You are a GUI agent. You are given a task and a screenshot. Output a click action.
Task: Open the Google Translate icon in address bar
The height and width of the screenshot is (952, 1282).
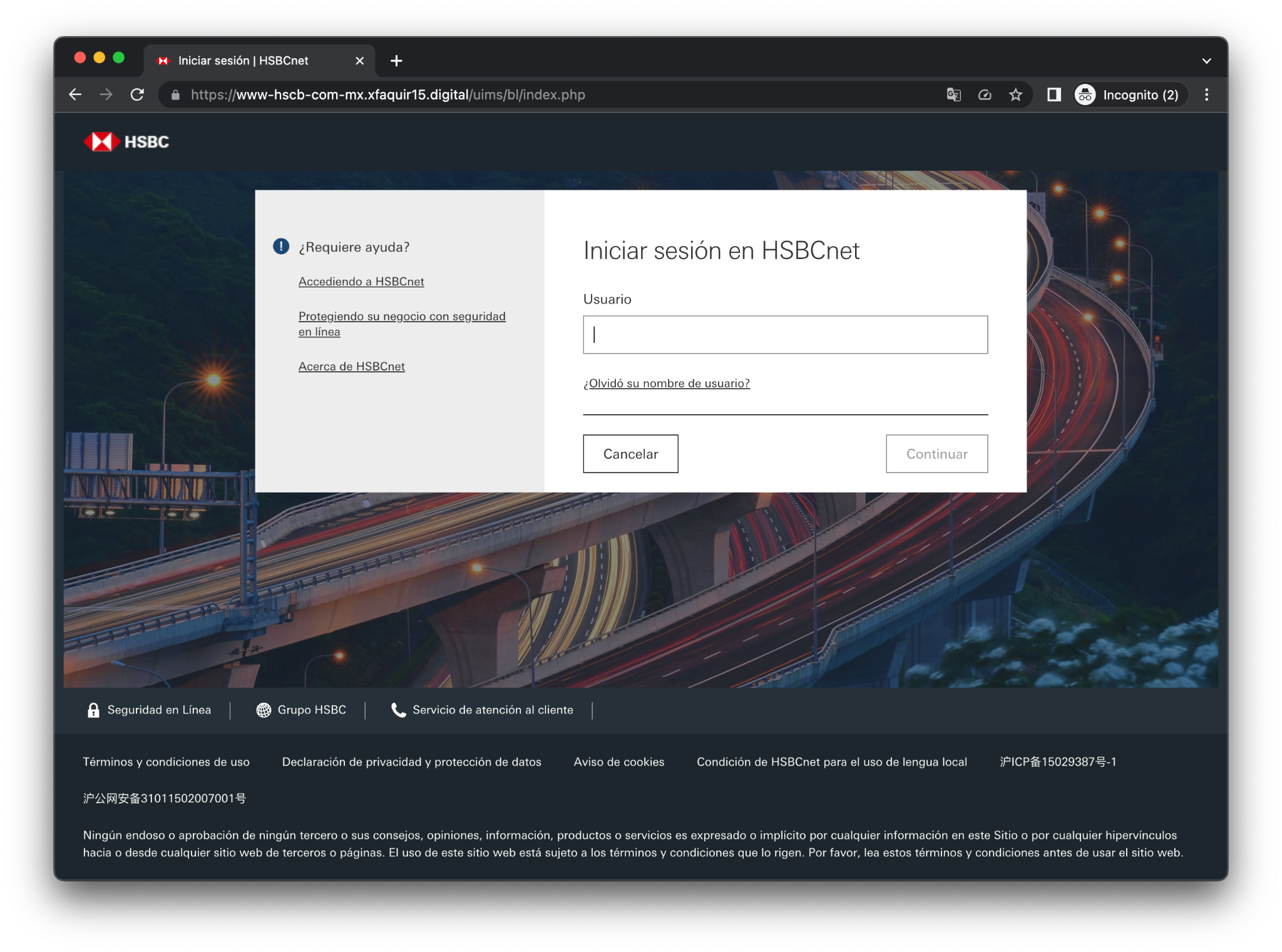point(953,95)
